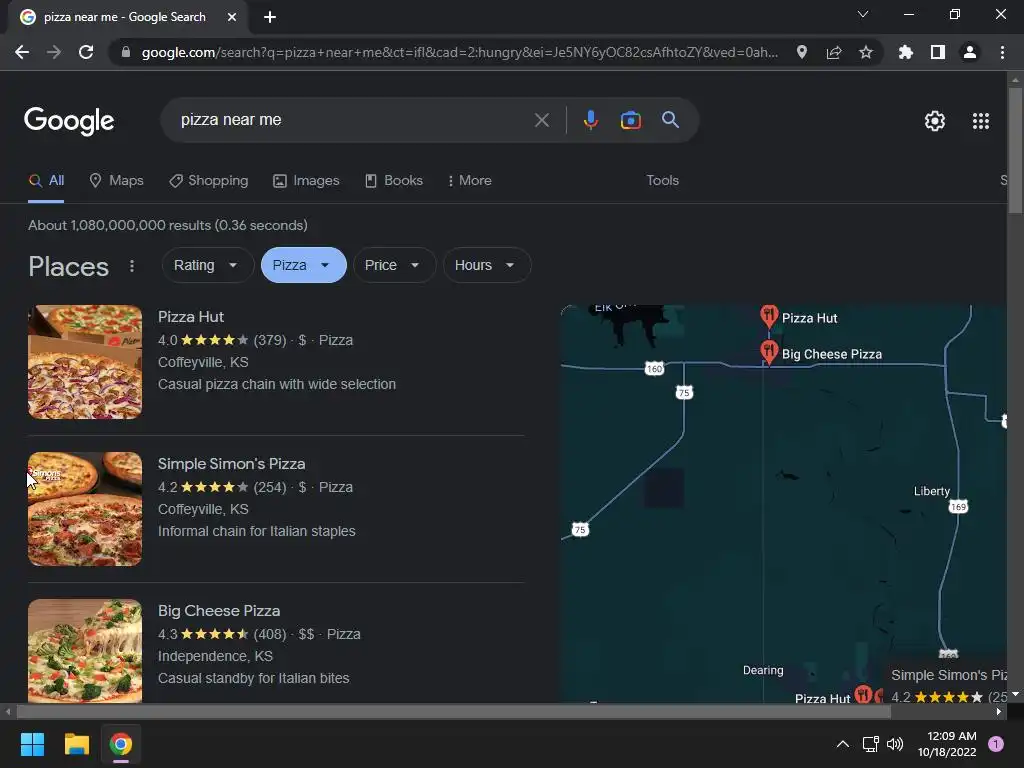
Task: Click Pizza Hut map pin at top
Action: [x=769, y=316]
